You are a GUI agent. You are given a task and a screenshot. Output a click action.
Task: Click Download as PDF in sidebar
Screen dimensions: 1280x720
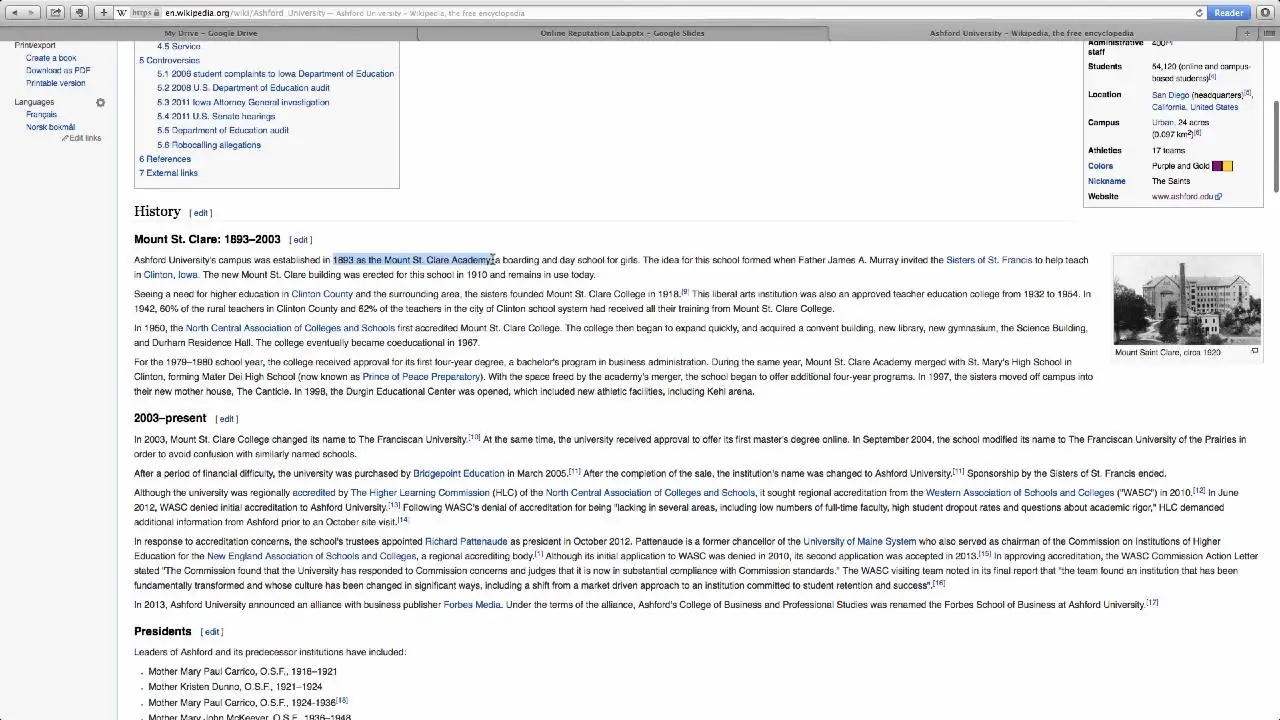click(58, 71)
